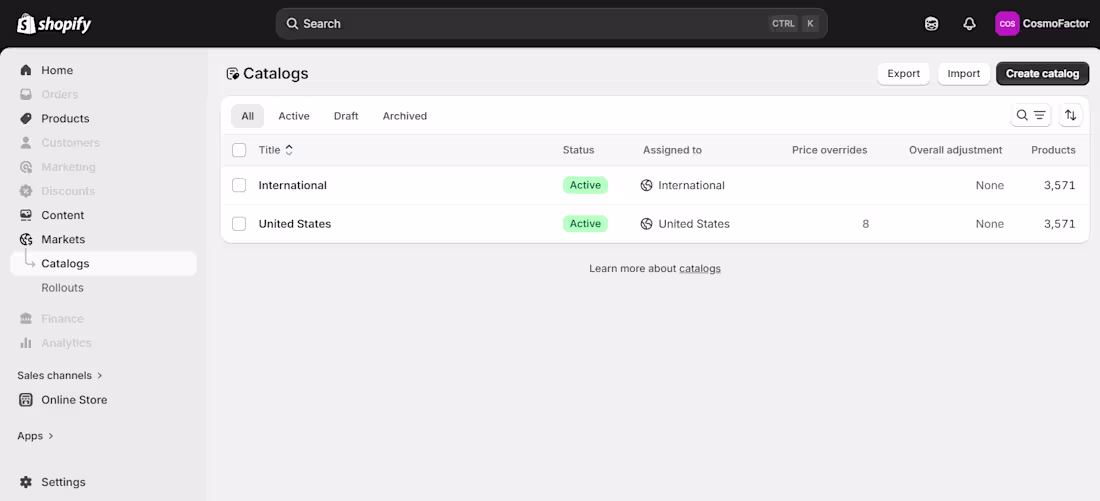The width and height of the screenshot is (1100, 501).
Task: Expand the Apps section
Action: coord(36,436)
